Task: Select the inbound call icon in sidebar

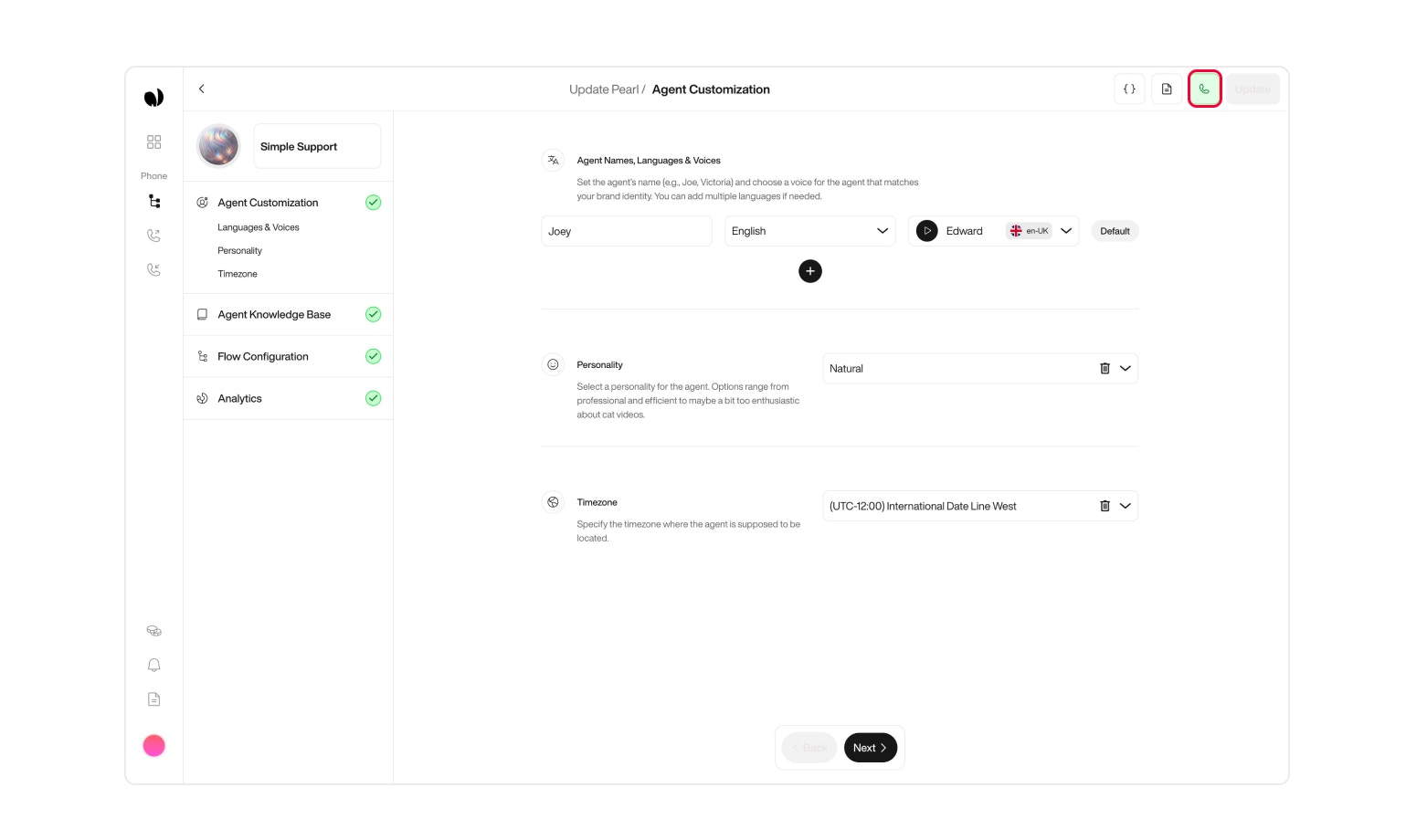Action: coord(153,269)
